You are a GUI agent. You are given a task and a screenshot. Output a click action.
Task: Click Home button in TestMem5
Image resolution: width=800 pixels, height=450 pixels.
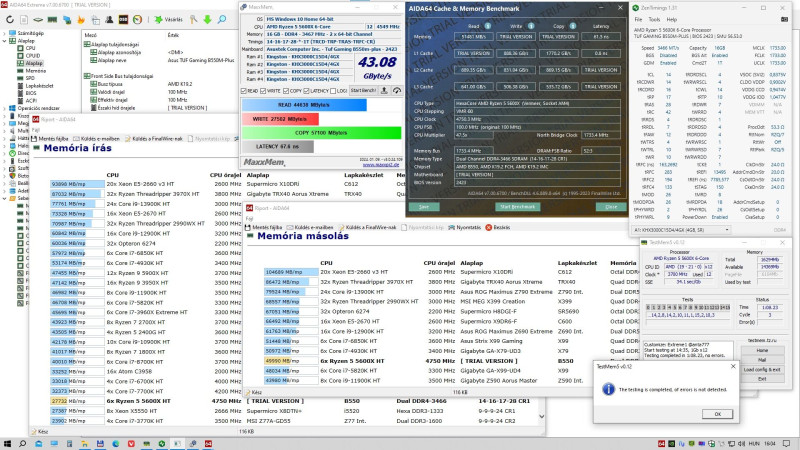pyautogui.click(x=762, y=351)
